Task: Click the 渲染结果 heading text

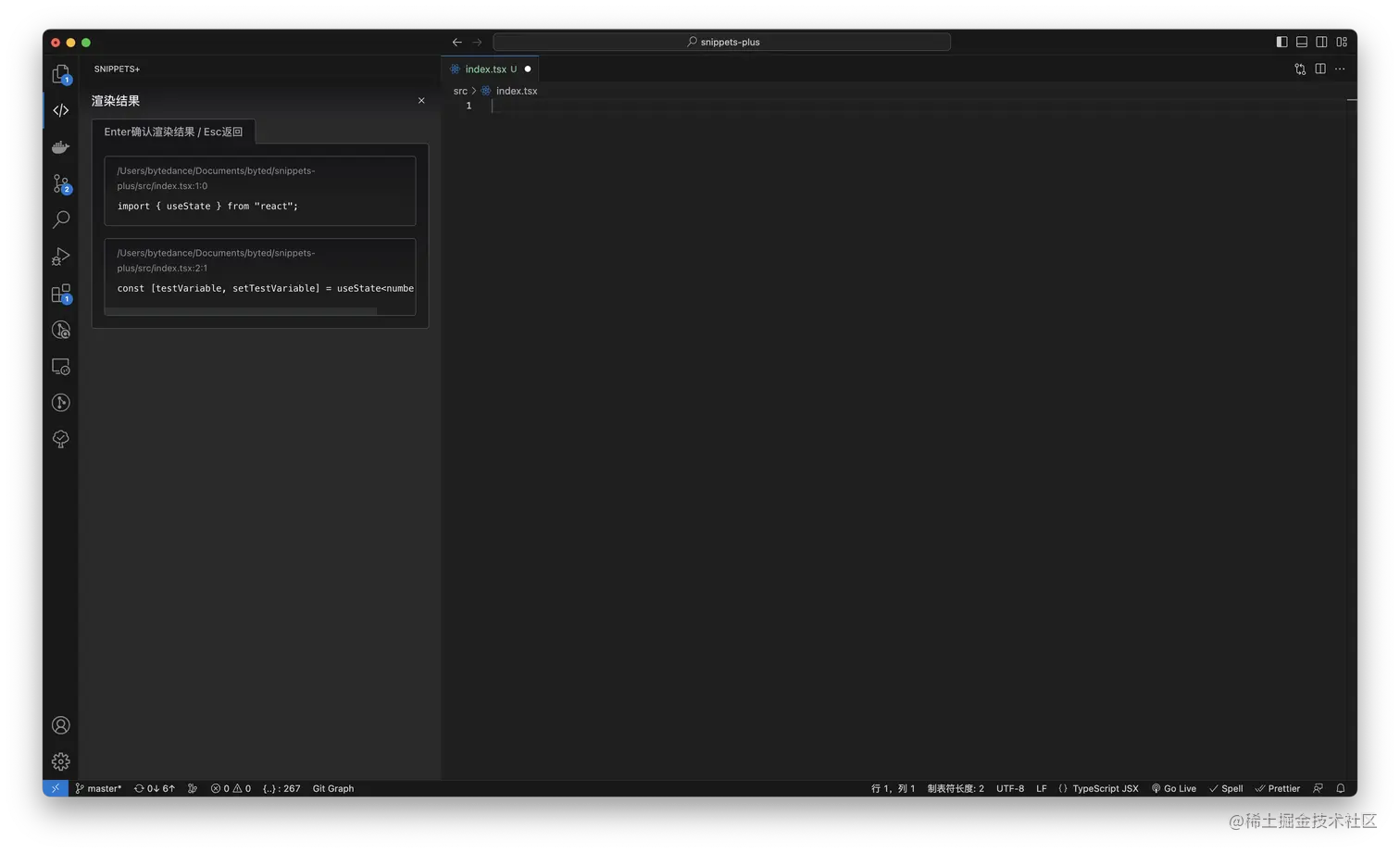Action: [116, 101]
